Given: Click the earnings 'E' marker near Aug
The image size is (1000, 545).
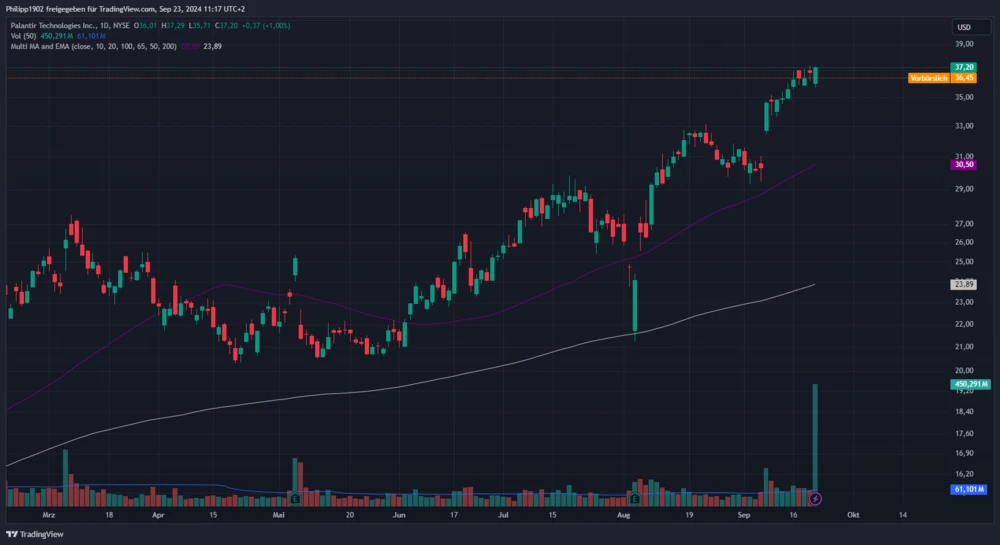Looking at the screenshot, I should pyautogui.click(x=634, y=497).
